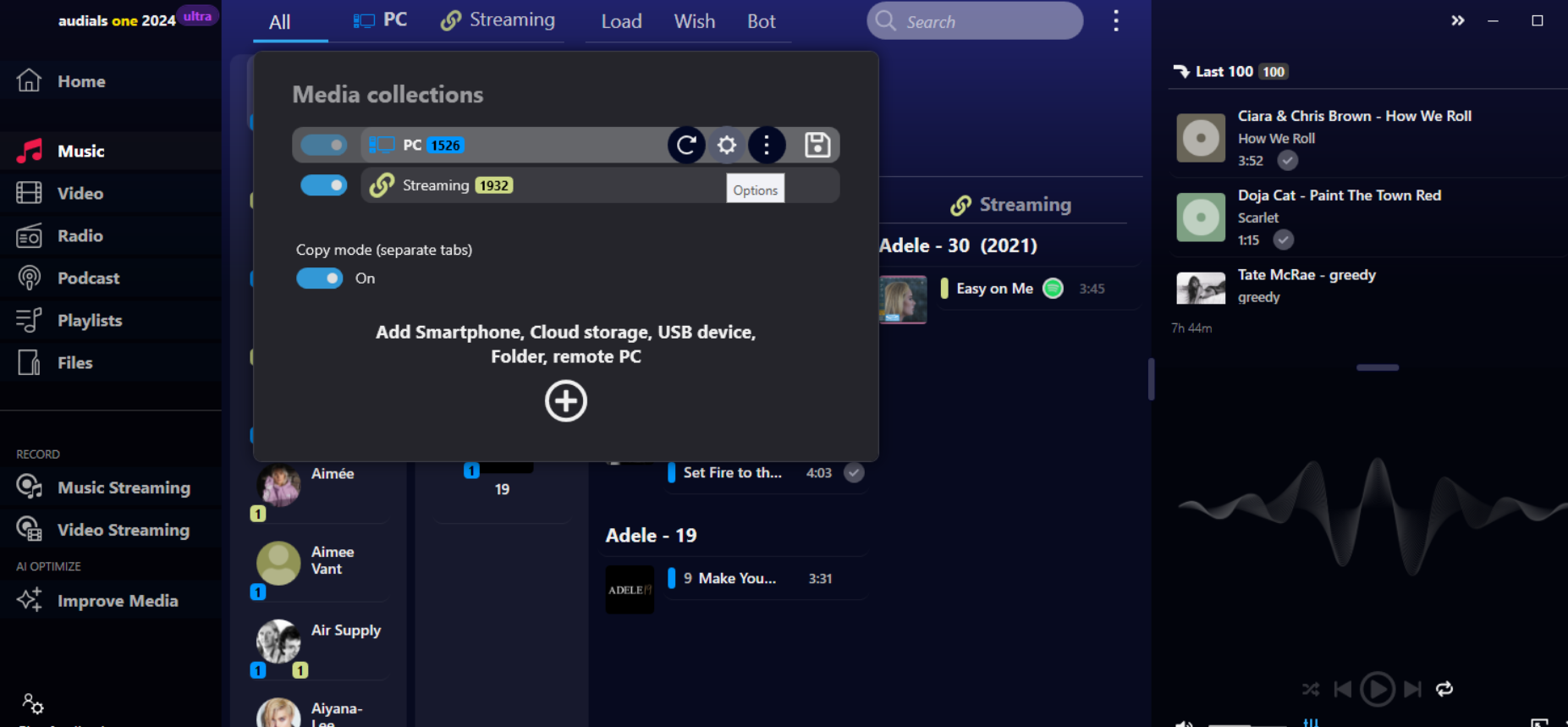Toggle the Streaming collection switch
Screen dimensions: 1568x727
click(x=324, y=185)
